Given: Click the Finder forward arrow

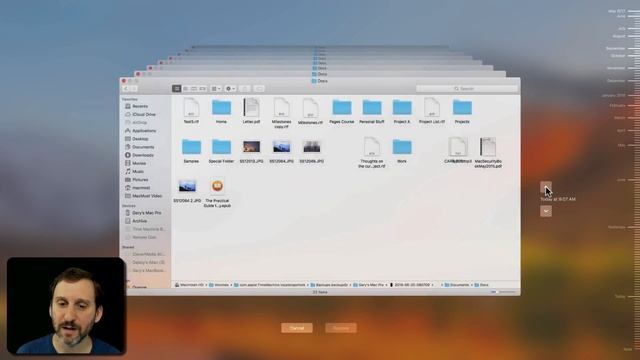Looking at the screenshot, I should pos(134,89).
